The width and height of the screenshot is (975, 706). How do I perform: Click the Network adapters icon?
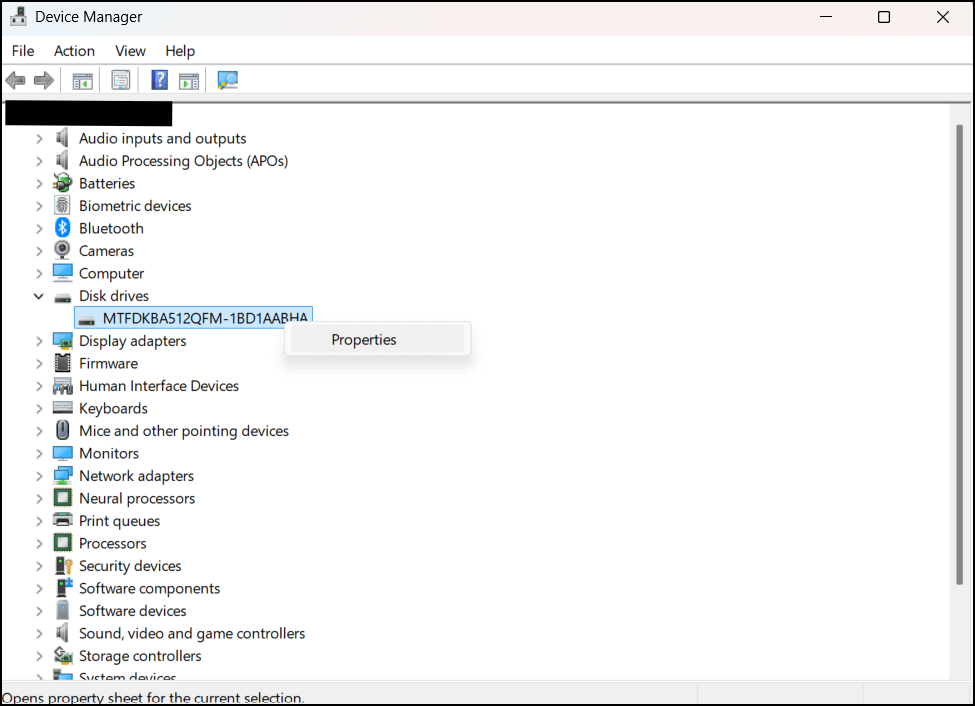pos(62,475)
